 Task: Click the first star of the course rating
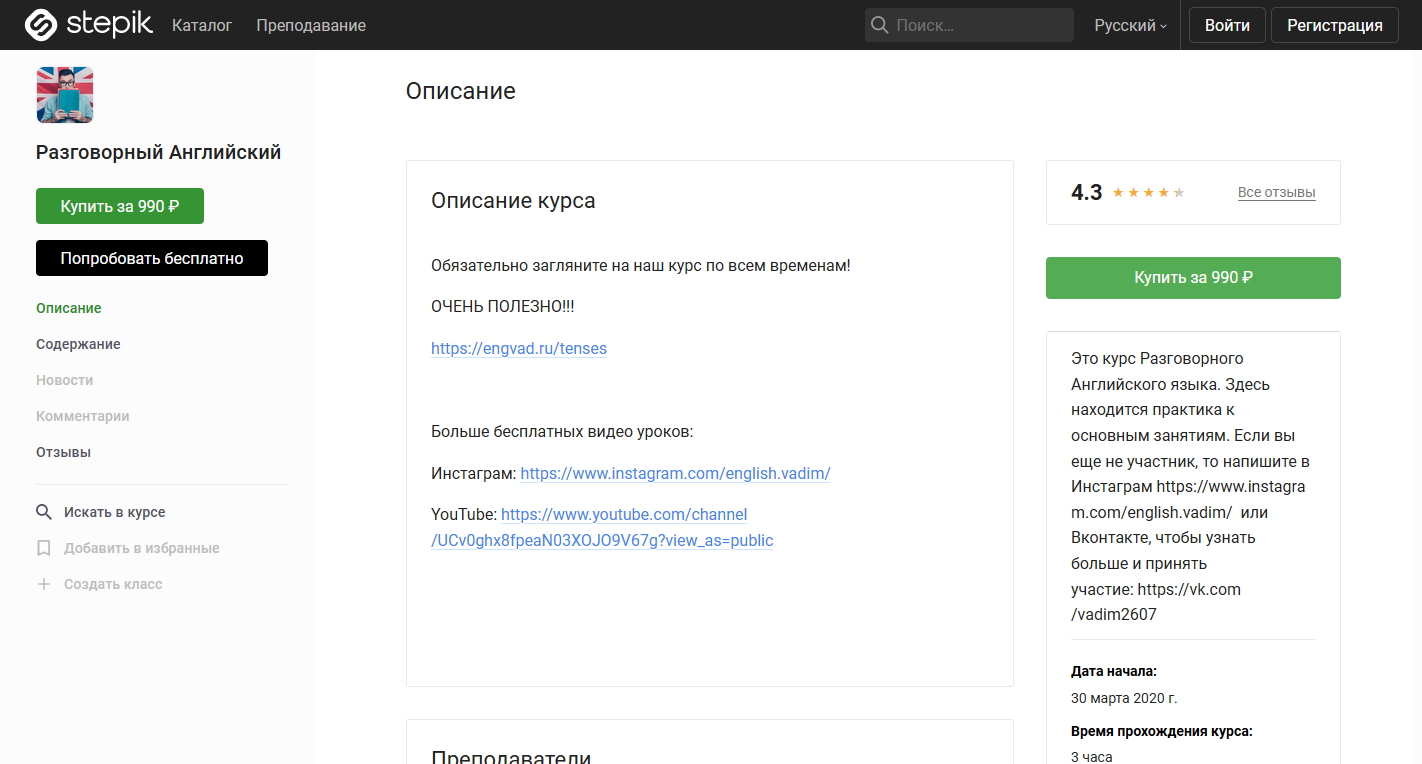(x=1116, y=192)
